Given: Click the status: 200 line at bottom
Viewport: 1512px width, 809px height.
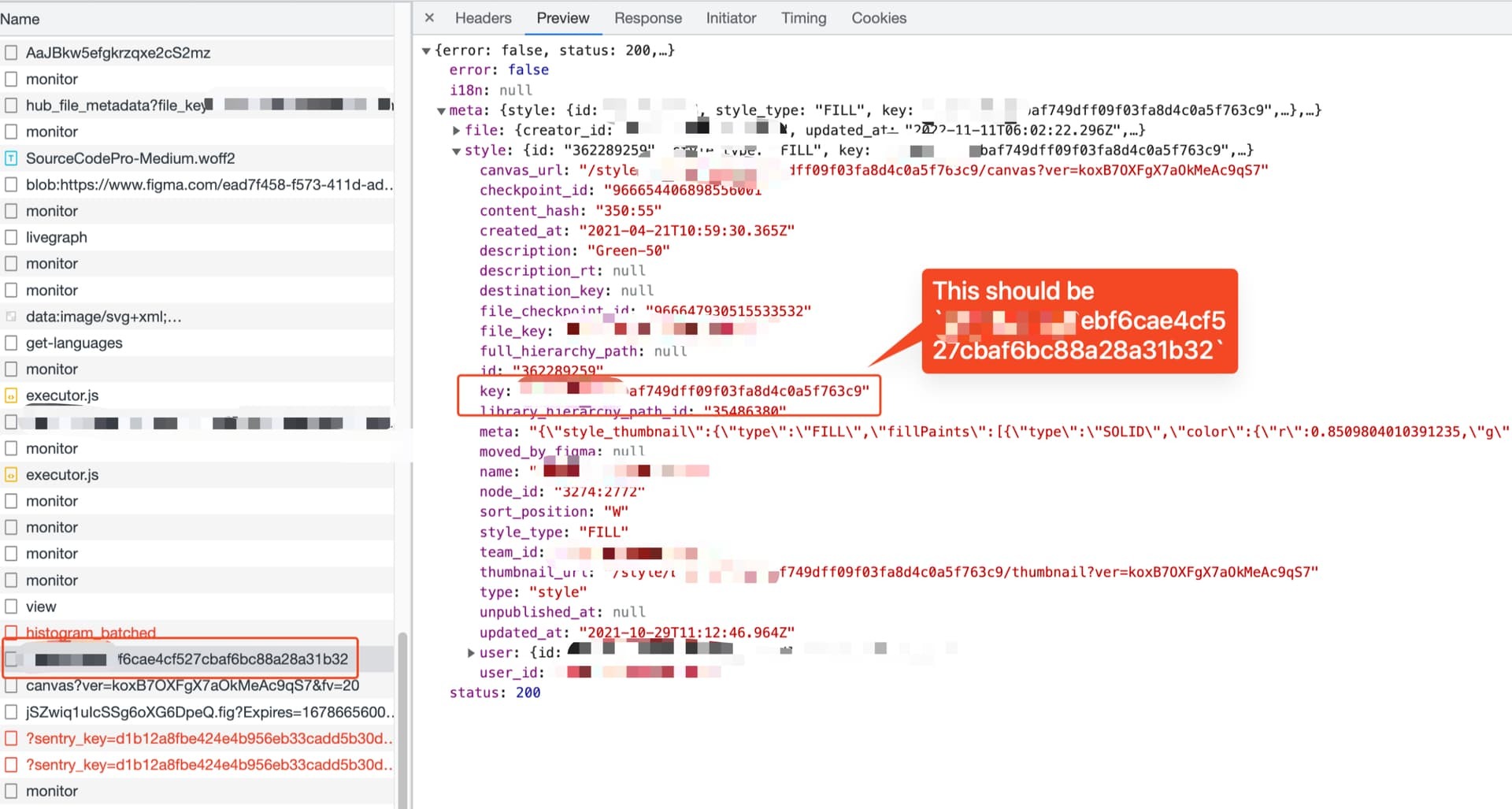Looking at the screenshot, I should (x=495, y=693).
